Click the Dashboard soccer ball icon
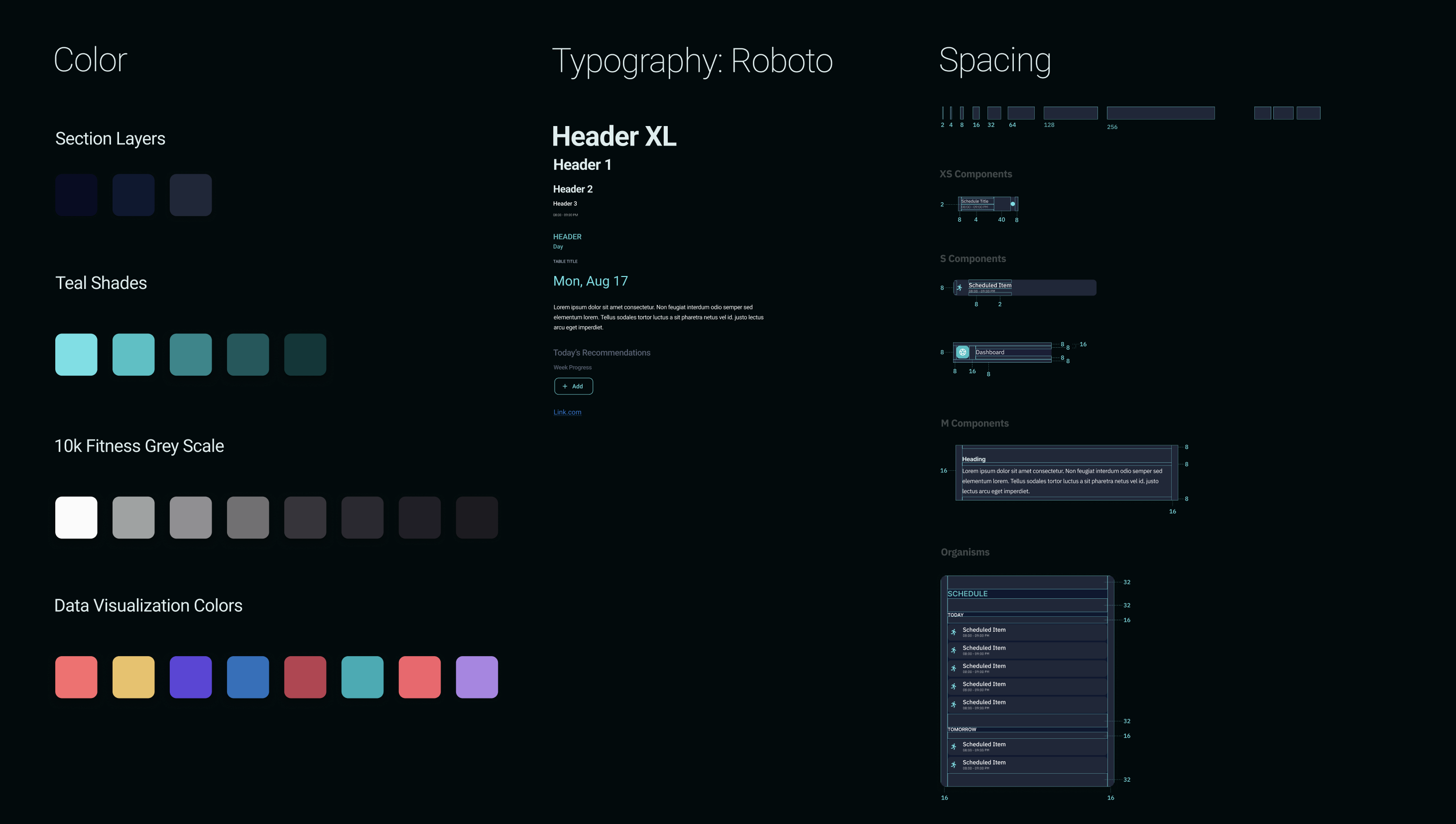 [x=962, y=352]
